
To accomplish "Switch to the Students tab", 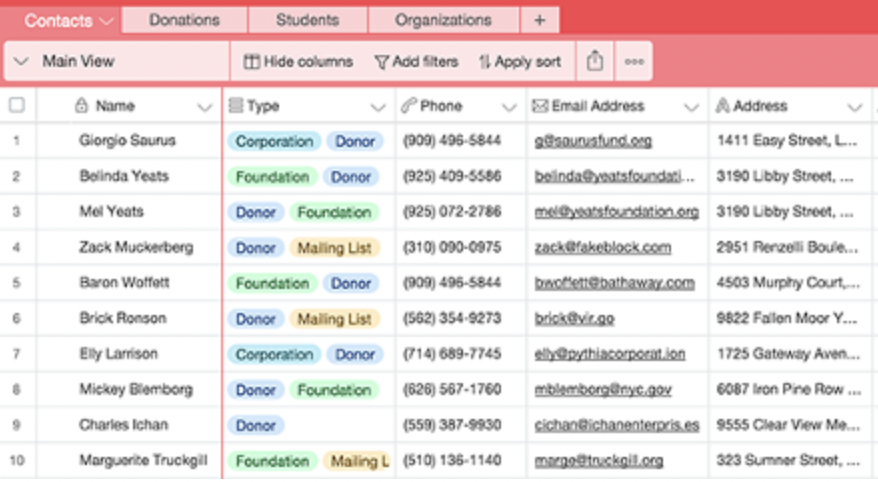I will [x=307, y=20].
